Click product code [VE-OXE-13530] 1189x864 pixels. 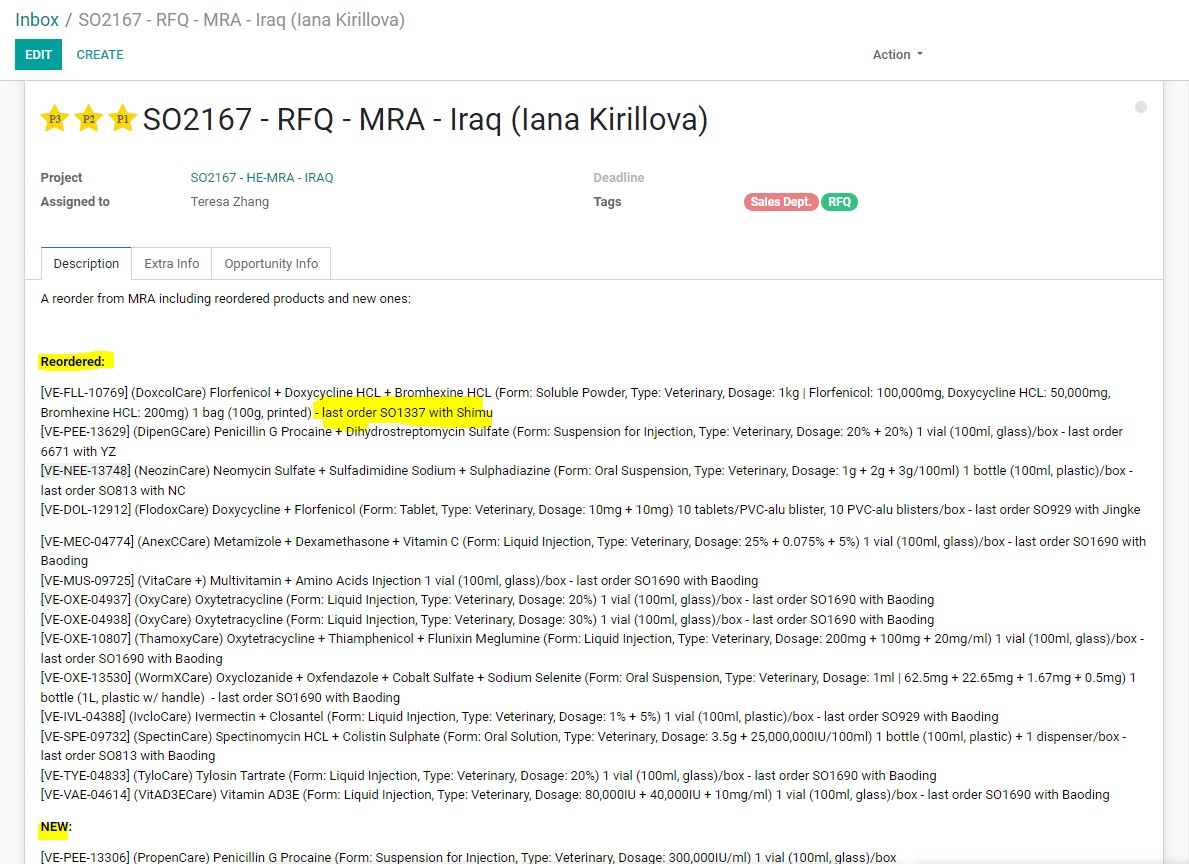(x=86, y=677)
